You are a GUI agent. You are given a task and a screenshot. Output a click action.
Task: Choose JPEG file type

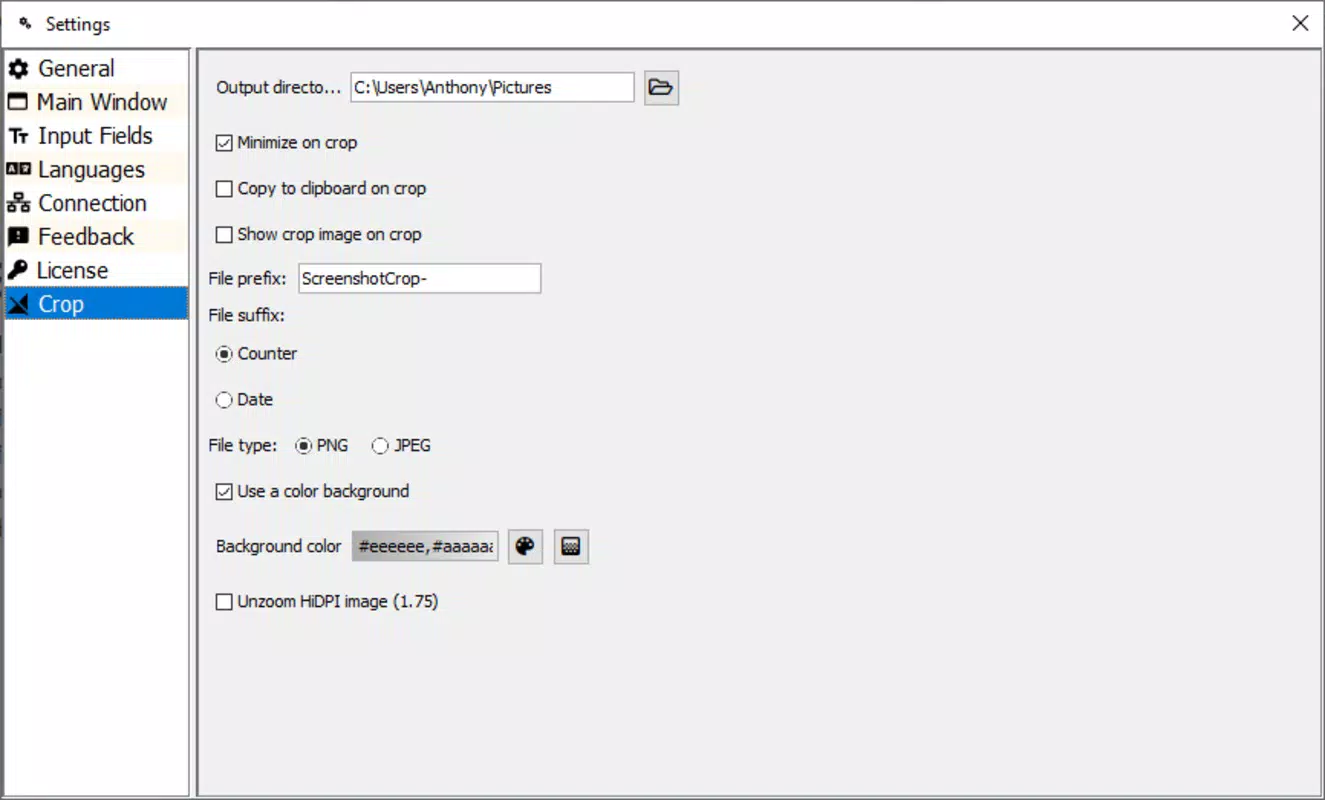[380, 446]
